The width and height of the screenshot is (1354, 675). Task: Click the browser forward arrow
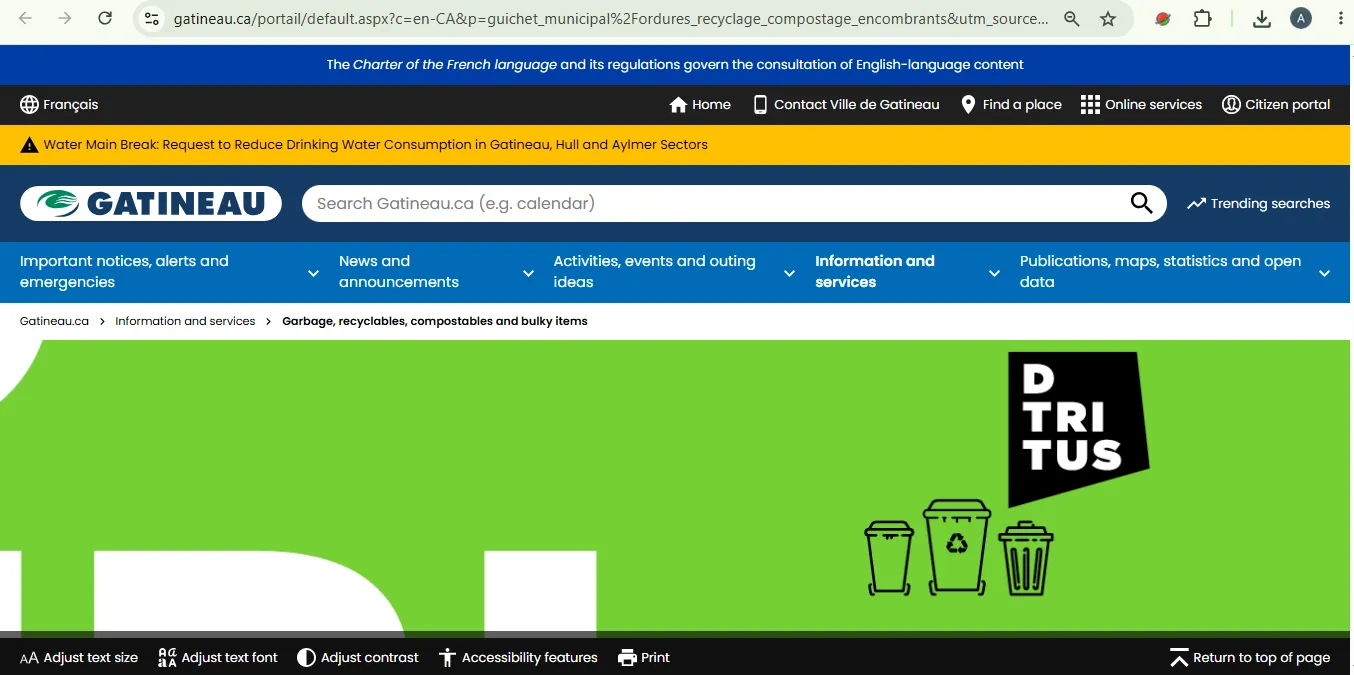pos(65,18)
